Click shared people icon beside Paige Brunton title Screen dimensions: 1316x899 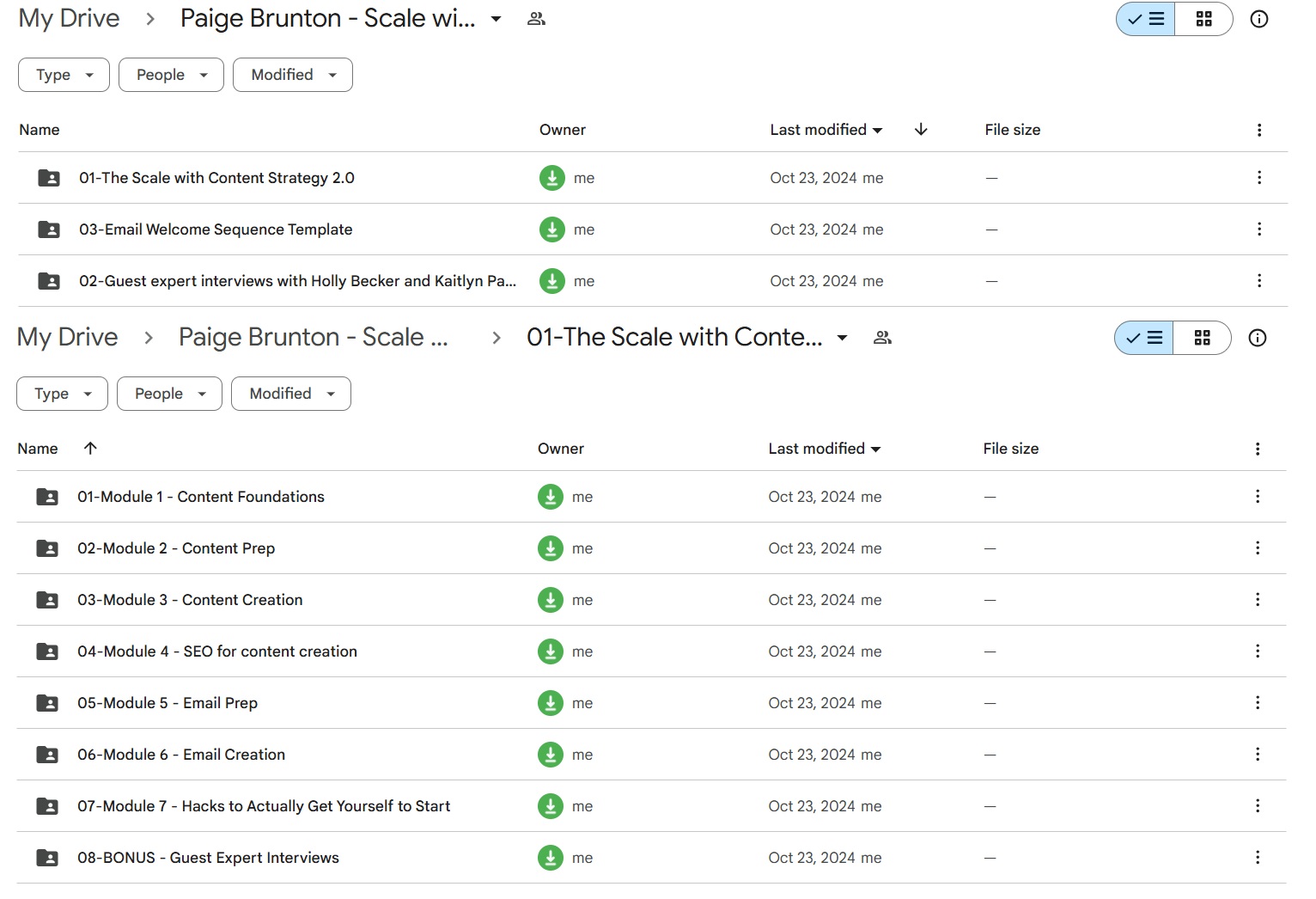pyautogui.click(x=536, y=19)
